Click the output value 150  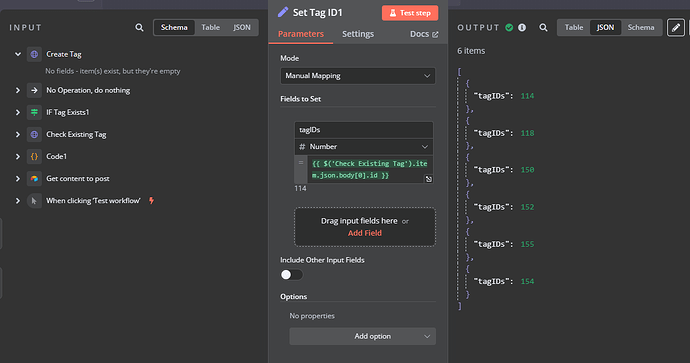coord(527,170)
